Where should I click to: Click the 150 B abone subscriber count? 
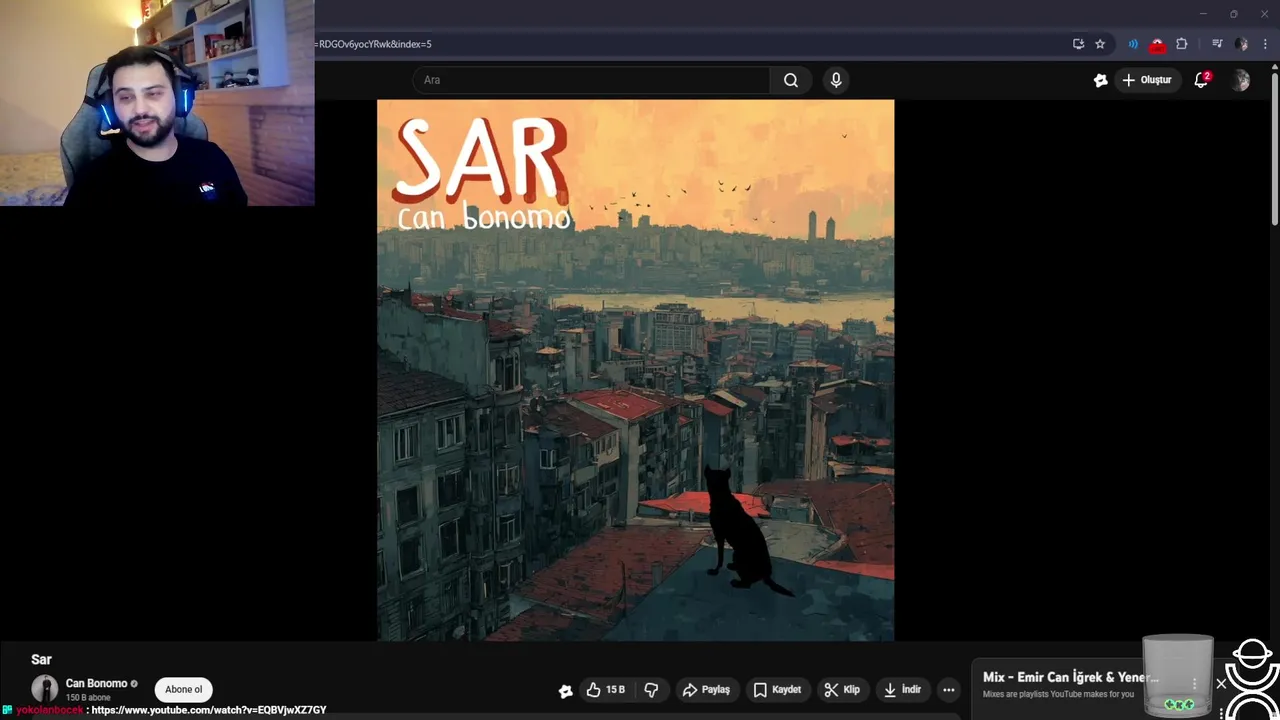(88, 698)
